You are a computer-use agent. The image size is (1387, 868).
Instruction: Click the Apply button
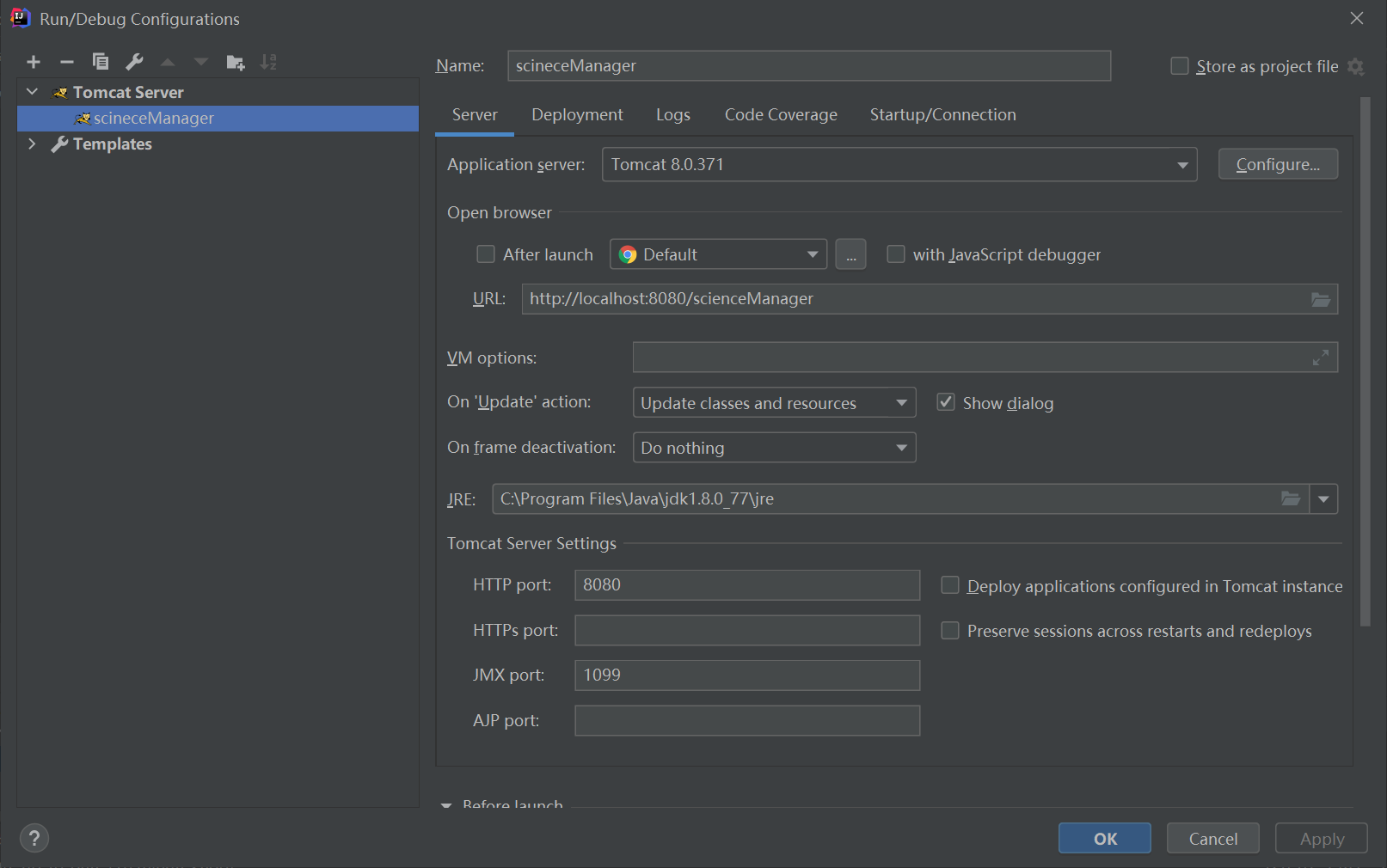tap(1322, 839)
